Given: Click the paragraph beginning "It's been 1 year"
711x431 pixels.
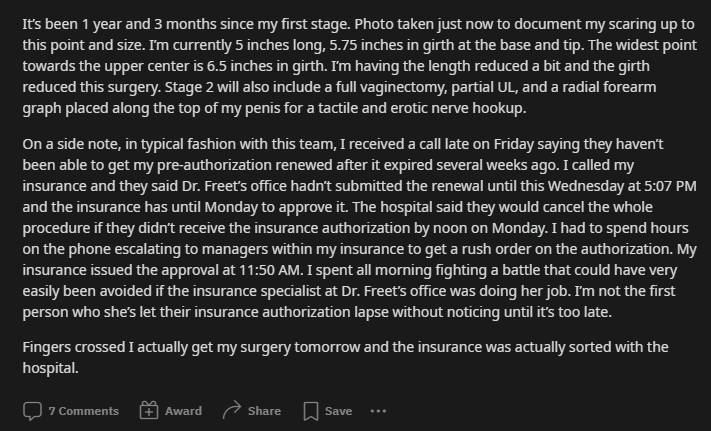Looking at the screenshot, I should click(360, 66).
